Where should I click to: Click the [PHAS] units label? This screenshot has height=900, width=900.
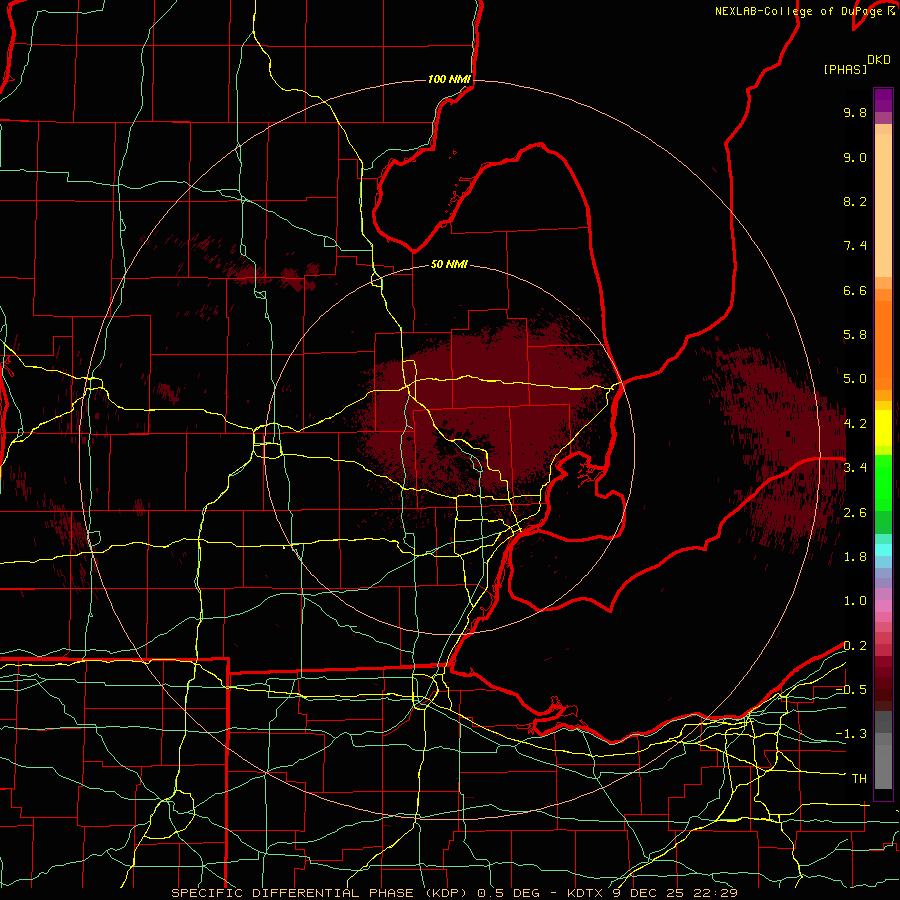(x=845, y=69)
